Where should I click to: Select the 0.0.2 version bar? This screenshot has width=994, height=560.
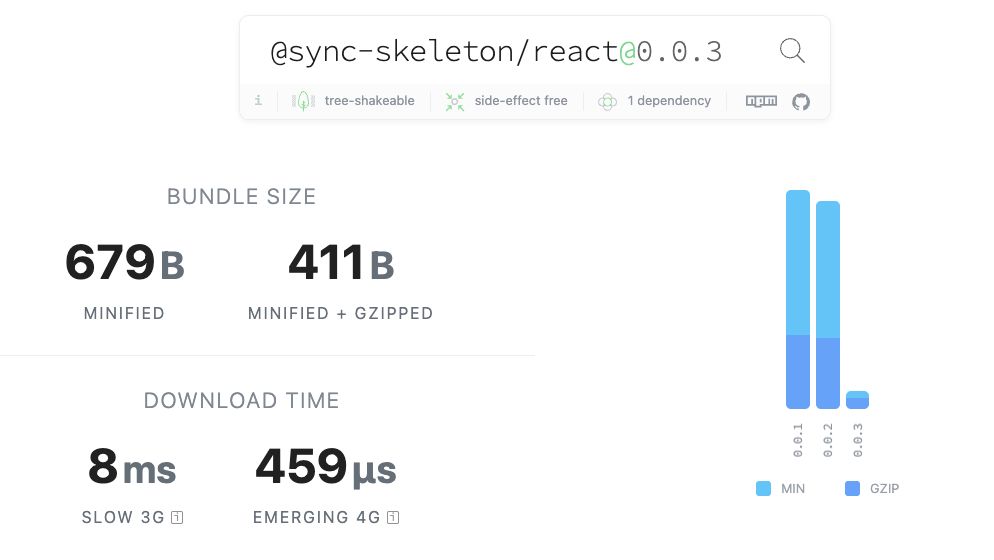pos(828,305)
